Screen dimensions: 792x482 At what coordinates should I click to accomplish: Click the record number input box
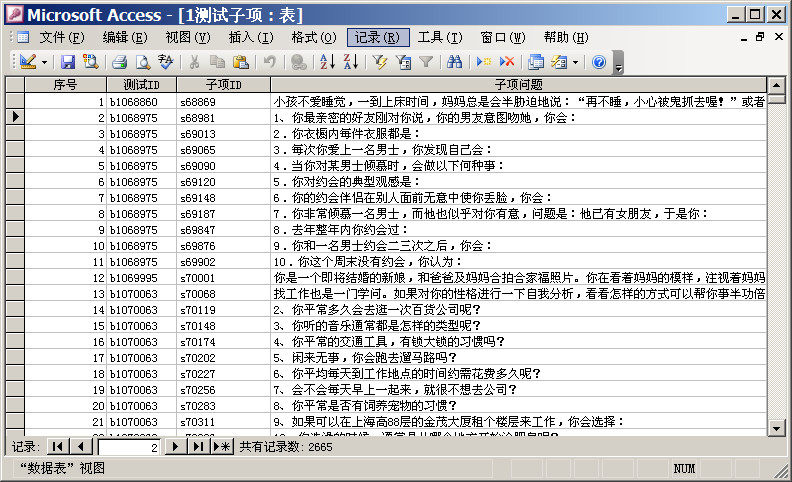[x=129, y=447]
